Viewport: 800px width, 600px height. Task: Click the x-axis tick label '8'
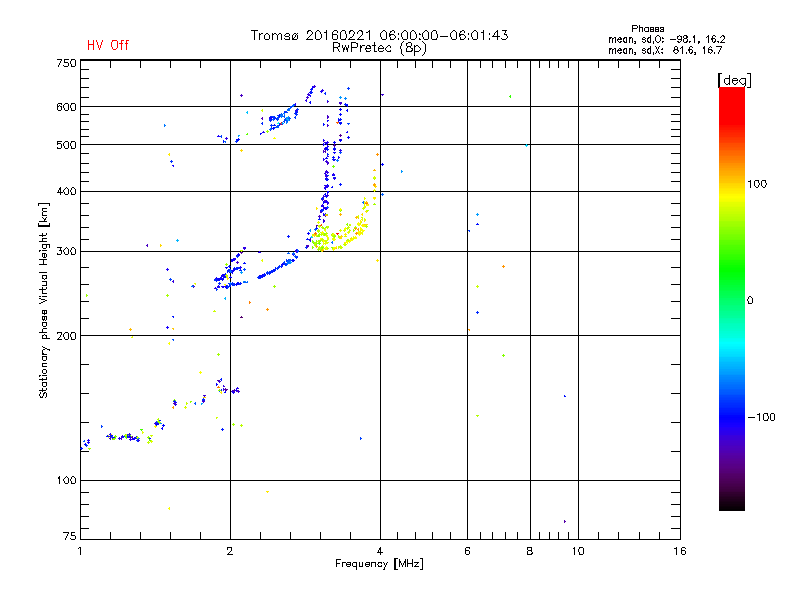pyautogui.click(x=530, y=551)
